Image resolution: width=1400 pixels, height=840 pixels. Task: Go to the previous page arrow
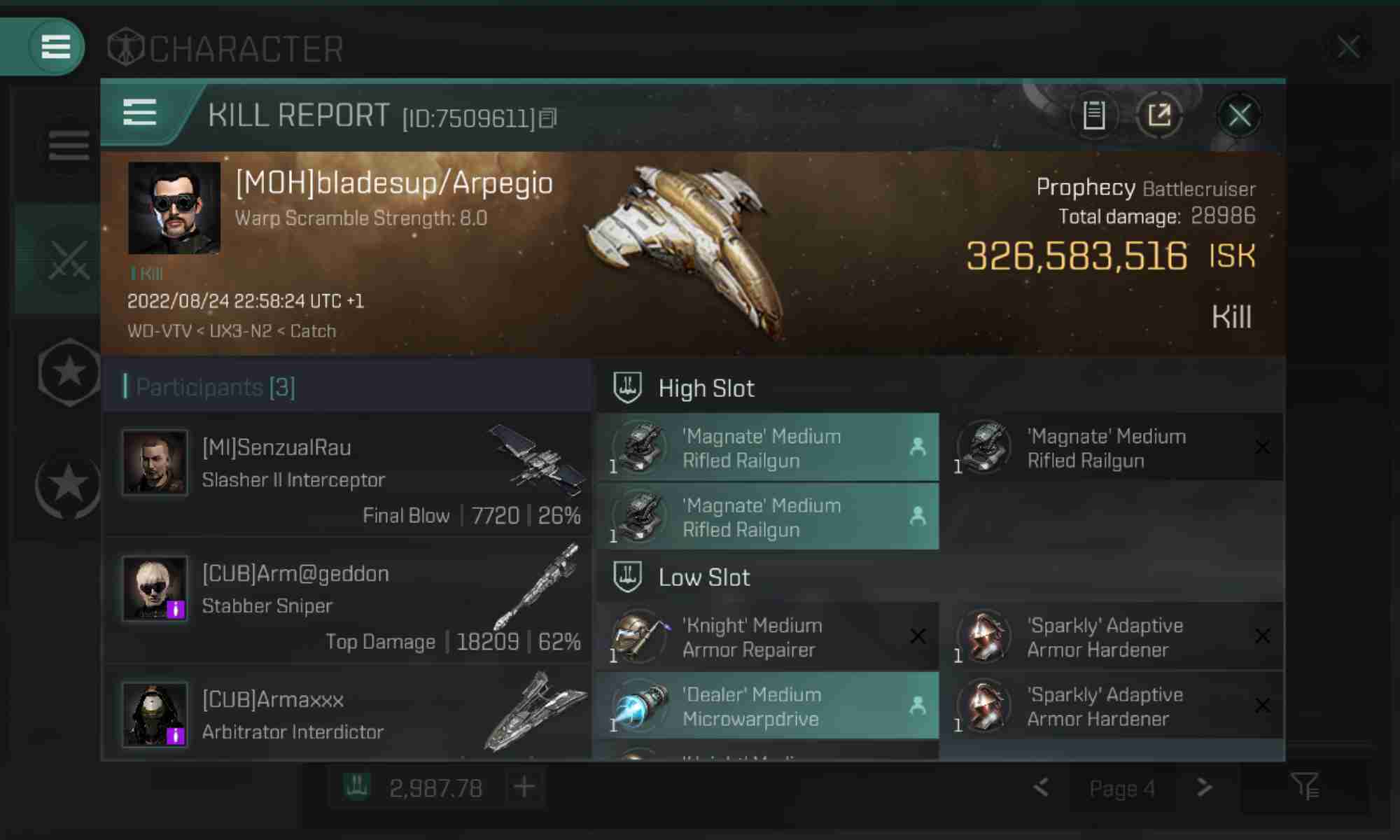point(1041,787)
